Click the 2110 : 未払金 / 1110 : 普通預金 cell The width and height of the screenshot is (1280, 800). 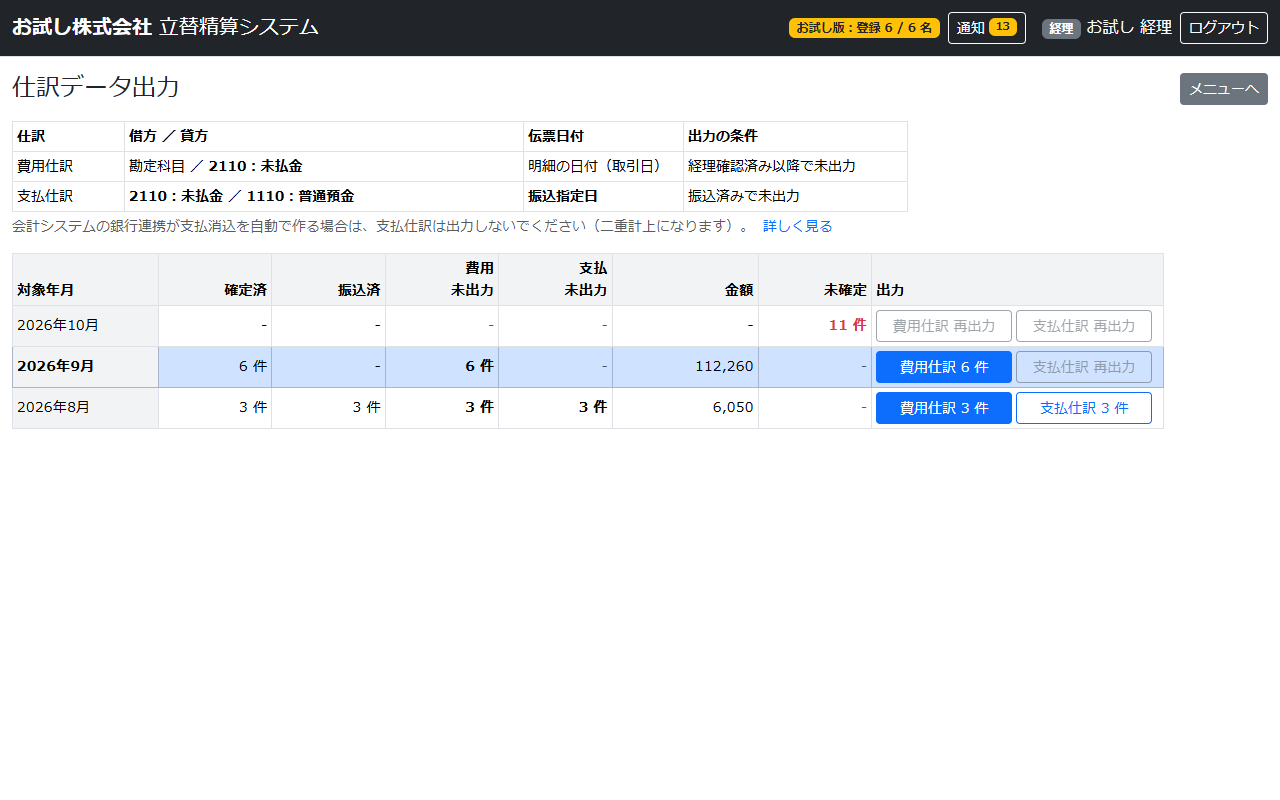pyautogui.click(x=324, y=196)
